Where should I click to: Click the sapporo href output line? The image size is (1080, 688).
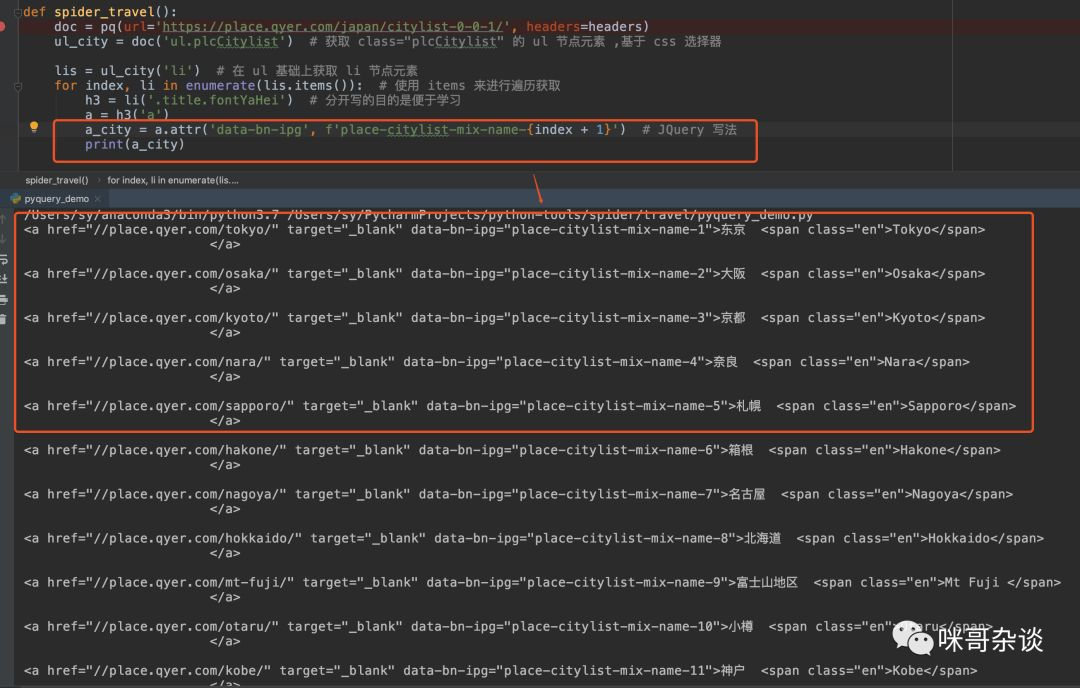520,406
